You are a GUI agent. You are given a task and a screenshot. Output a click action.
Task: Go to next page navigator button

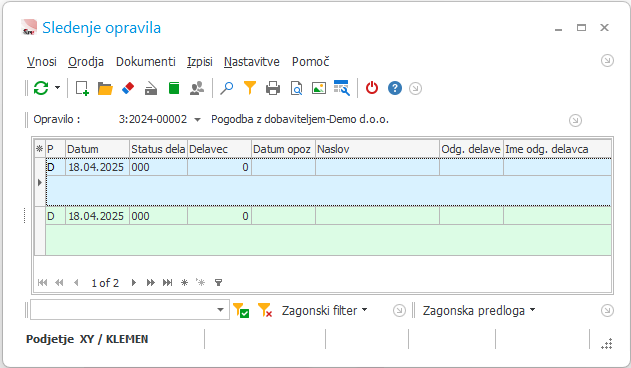point(151,283)
